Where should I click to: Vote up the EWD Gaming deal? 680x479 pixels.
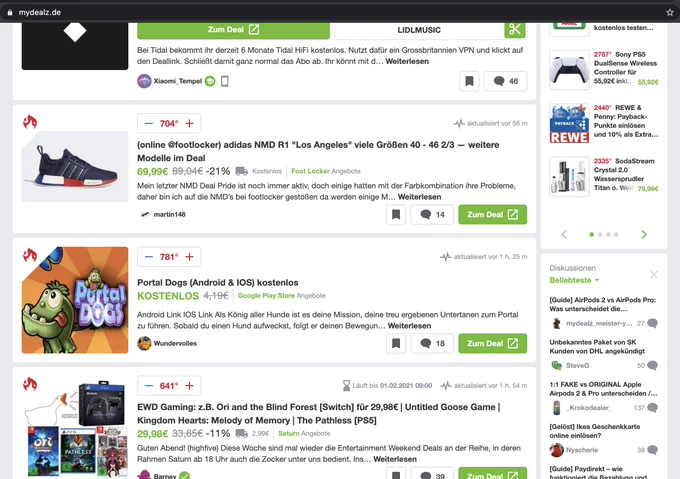(x=190, y=386)
